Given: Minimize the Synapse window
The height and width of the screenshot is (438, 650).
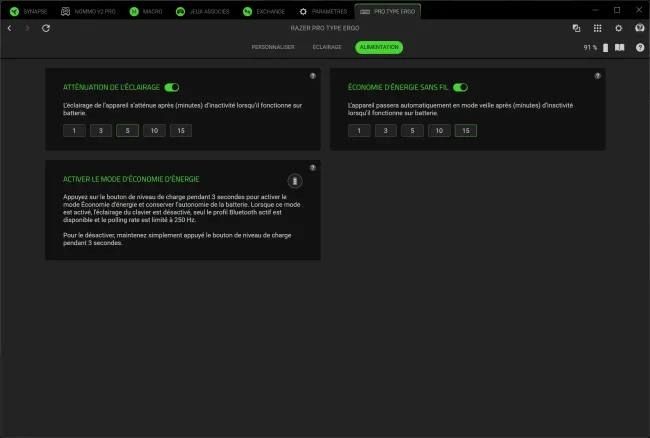Looking at the screenshot, I should coord(595,10).
